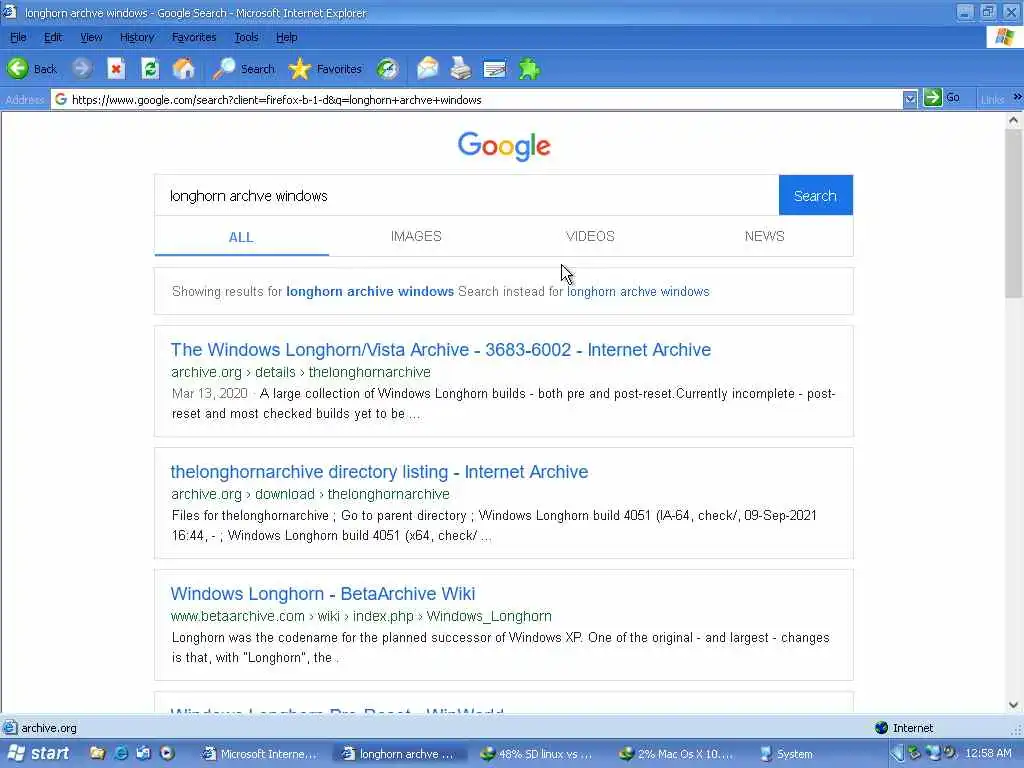Screen dimensions: 1024x768
Task: Click the 12:58 AM system clock
Action: tap(988, 753)
